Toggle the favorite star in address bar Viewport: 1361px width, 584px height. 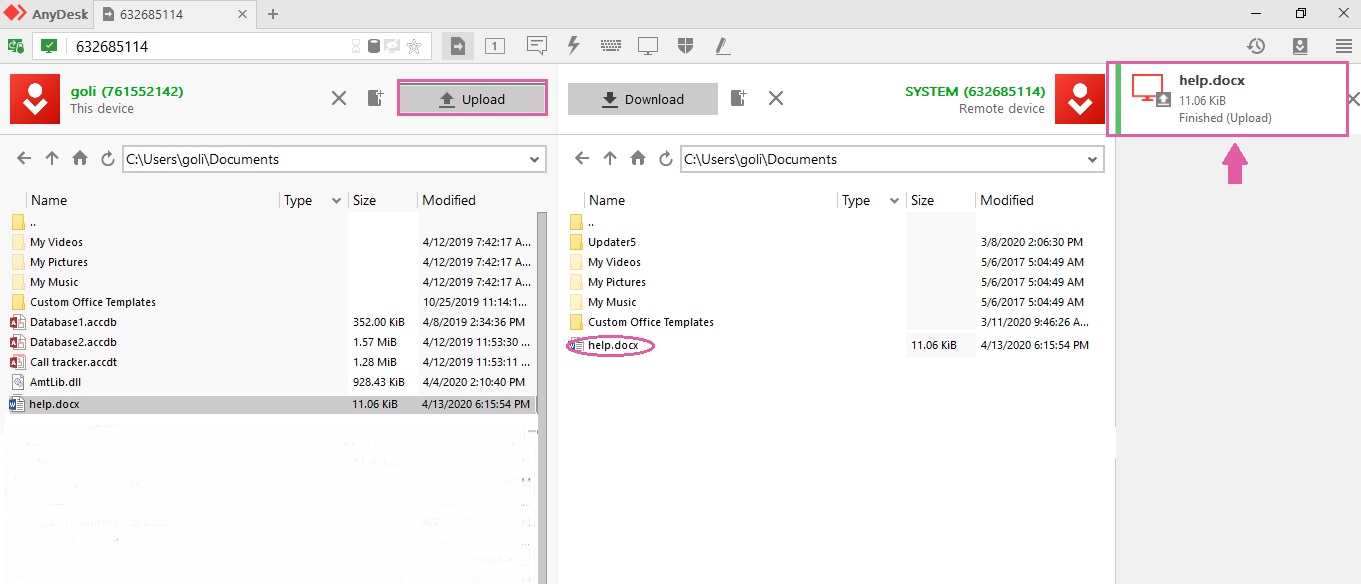tap(414, 47)
